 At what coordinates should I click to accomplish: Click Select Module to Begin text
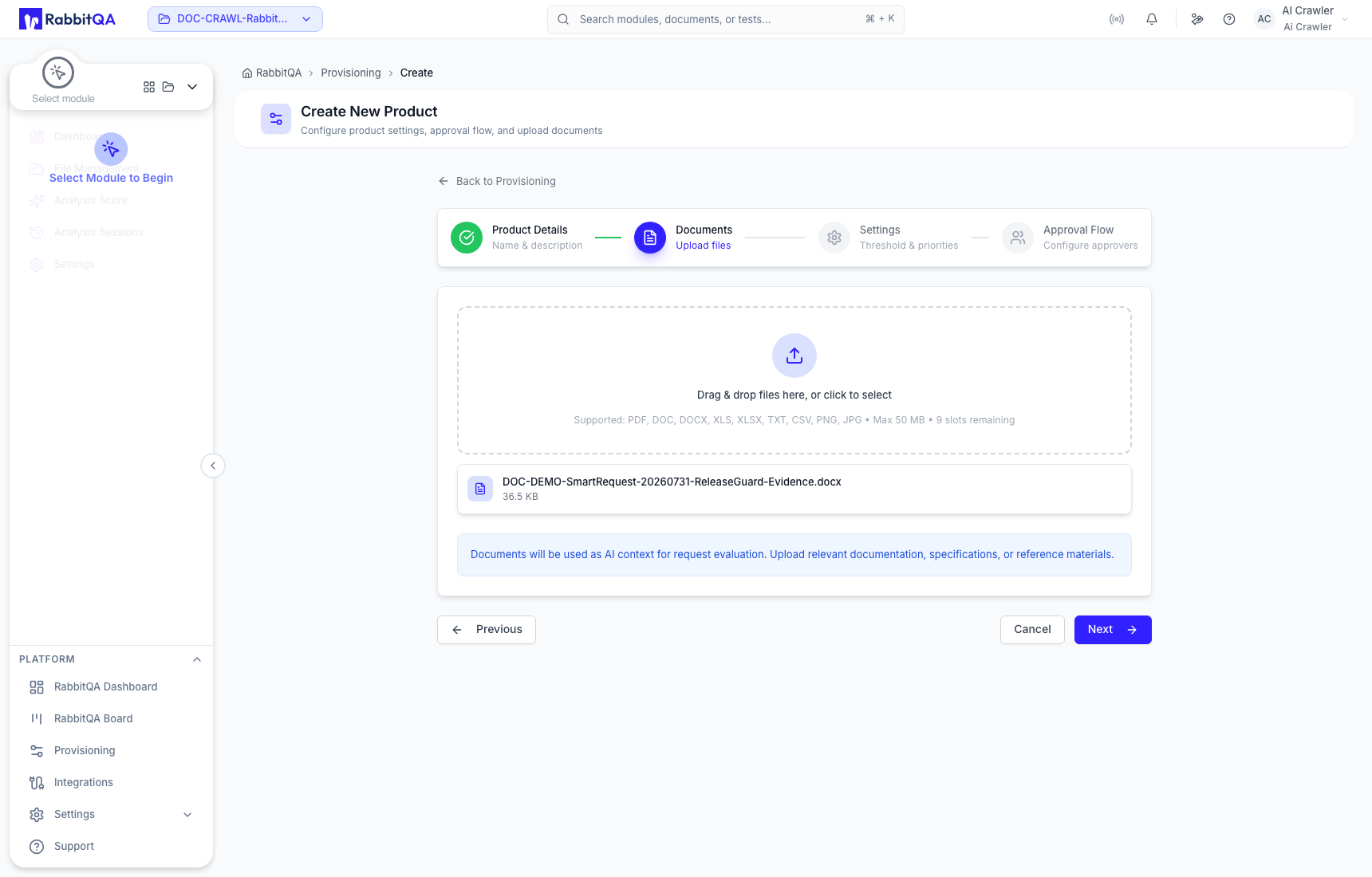tap(111, 178)
